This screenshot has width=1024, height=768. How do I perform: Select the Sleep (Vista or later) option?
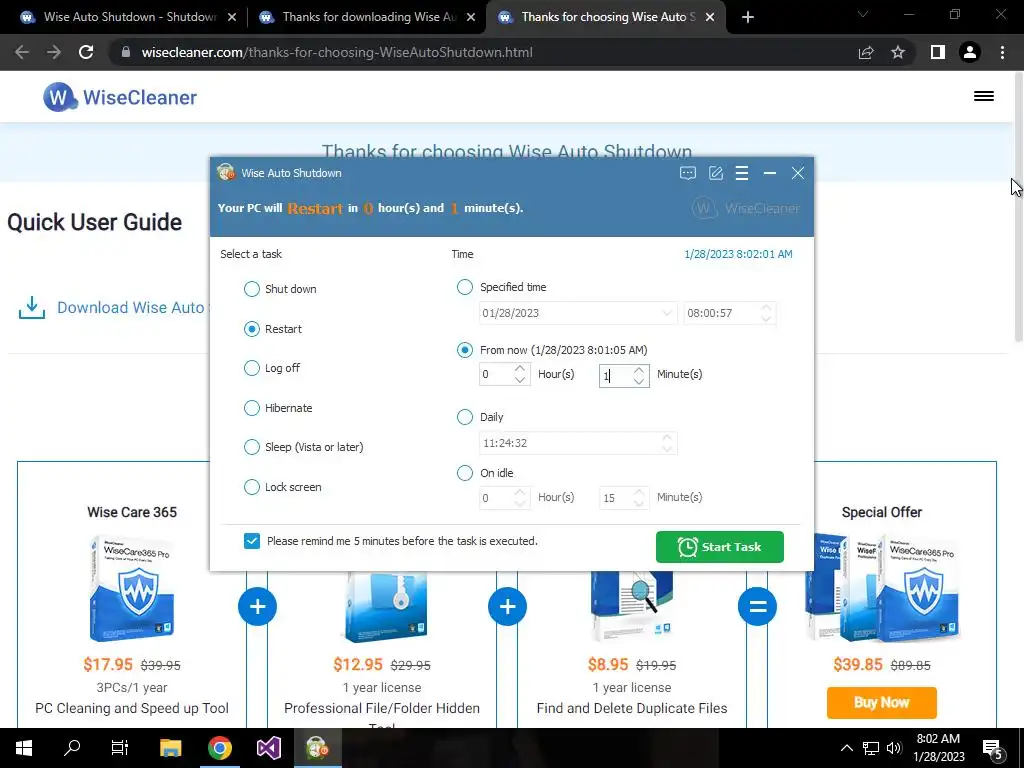(x=251, y=447)
